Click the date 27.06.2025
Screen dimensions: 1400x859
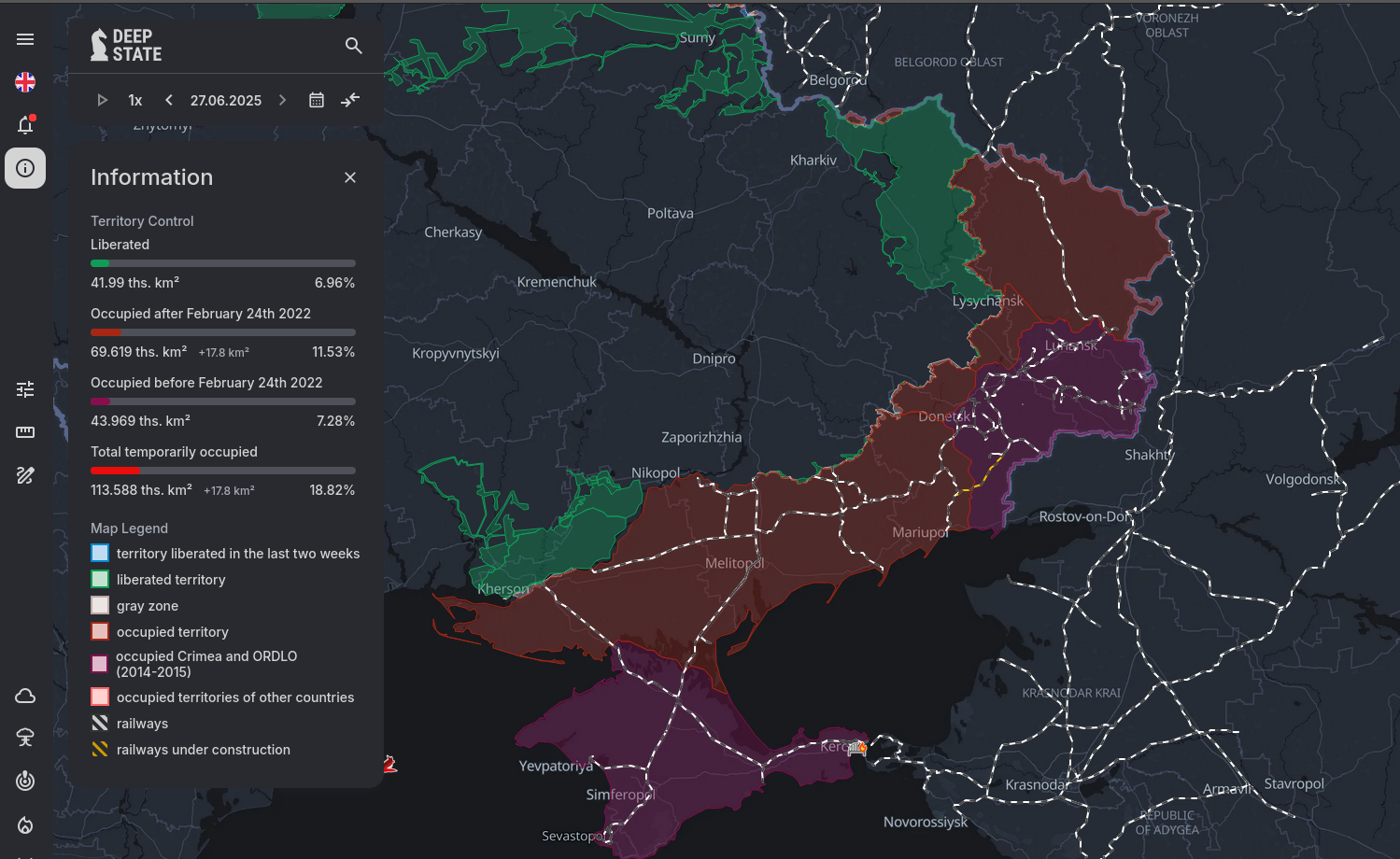click(x=226, y=100)
